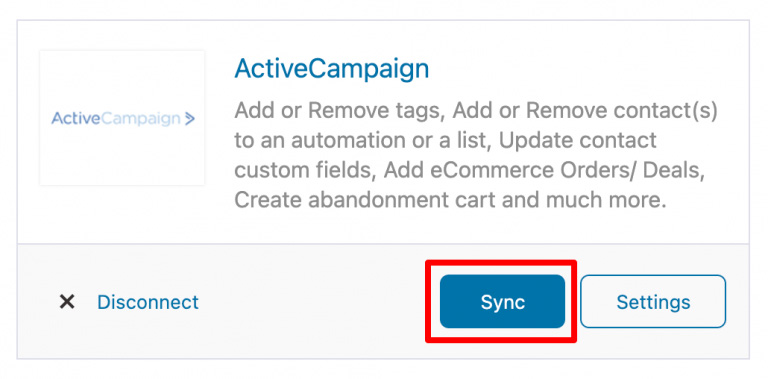Select the blue ActiveCampaign heading
This screenshot has height=379, width=768.
point(332,70)
